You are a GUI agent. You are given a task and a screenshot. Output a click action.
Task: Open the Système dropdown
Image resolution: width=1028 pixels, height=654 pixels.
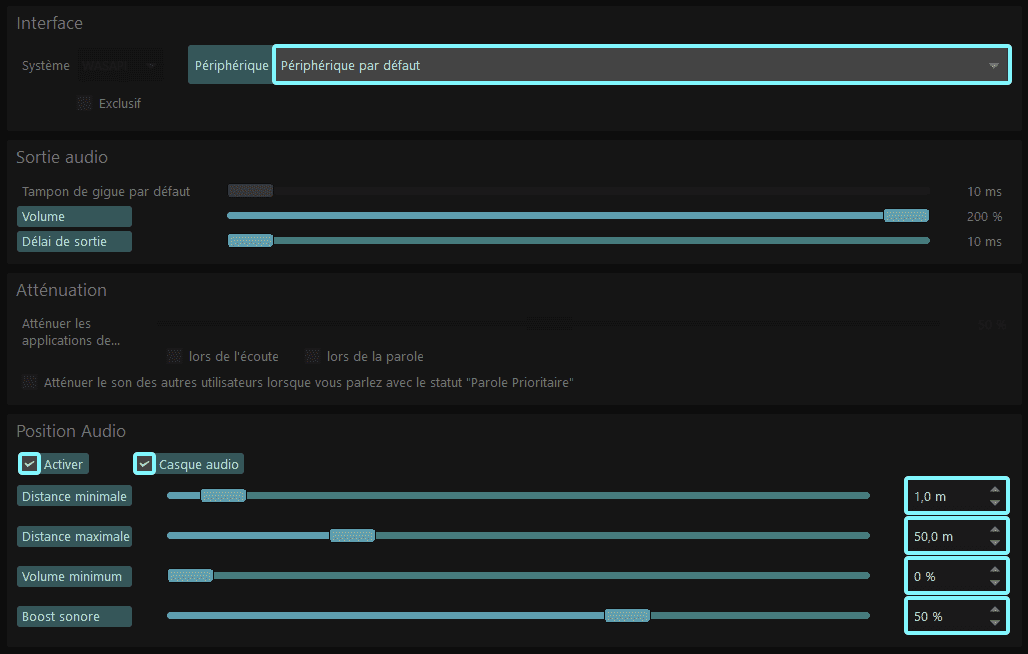121,66
